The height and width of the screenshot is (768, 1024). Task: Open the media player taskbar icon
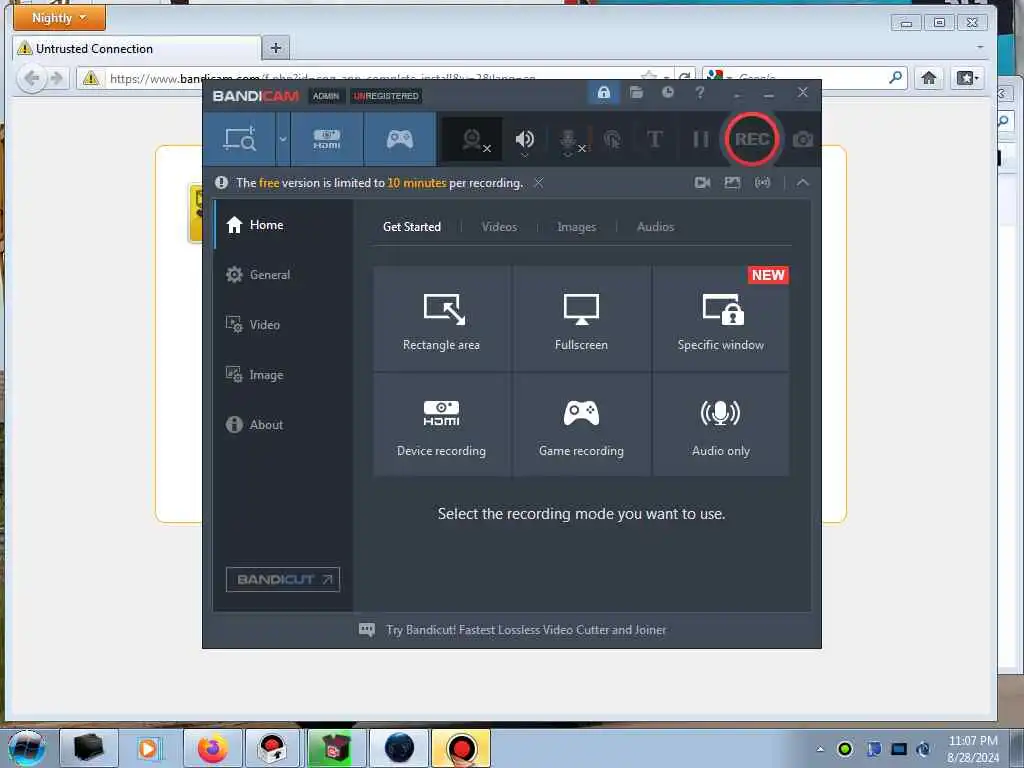[150, 748]
